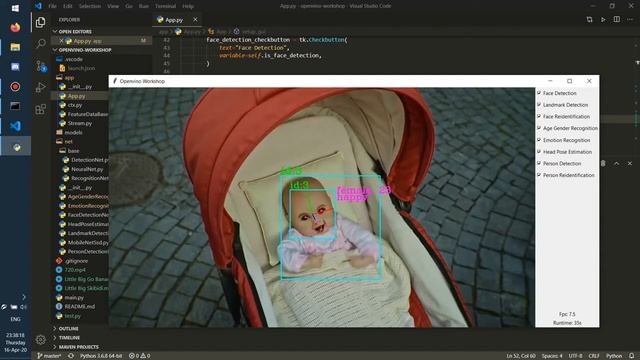The image size is (640, 360).
Task: Toggle the Emotion Recognition checkbox
Action: [539, 140]
